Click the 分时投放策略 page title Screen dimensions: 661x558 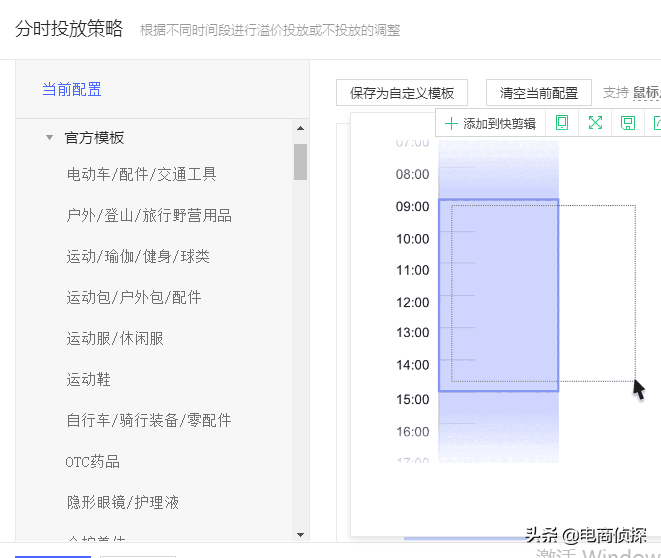69,29
